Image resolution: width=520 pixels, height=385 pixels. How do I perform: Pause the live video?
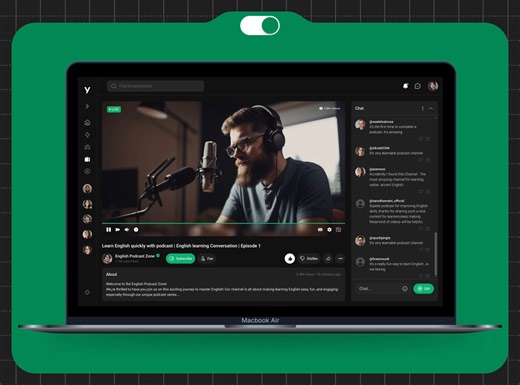[109, 230]
